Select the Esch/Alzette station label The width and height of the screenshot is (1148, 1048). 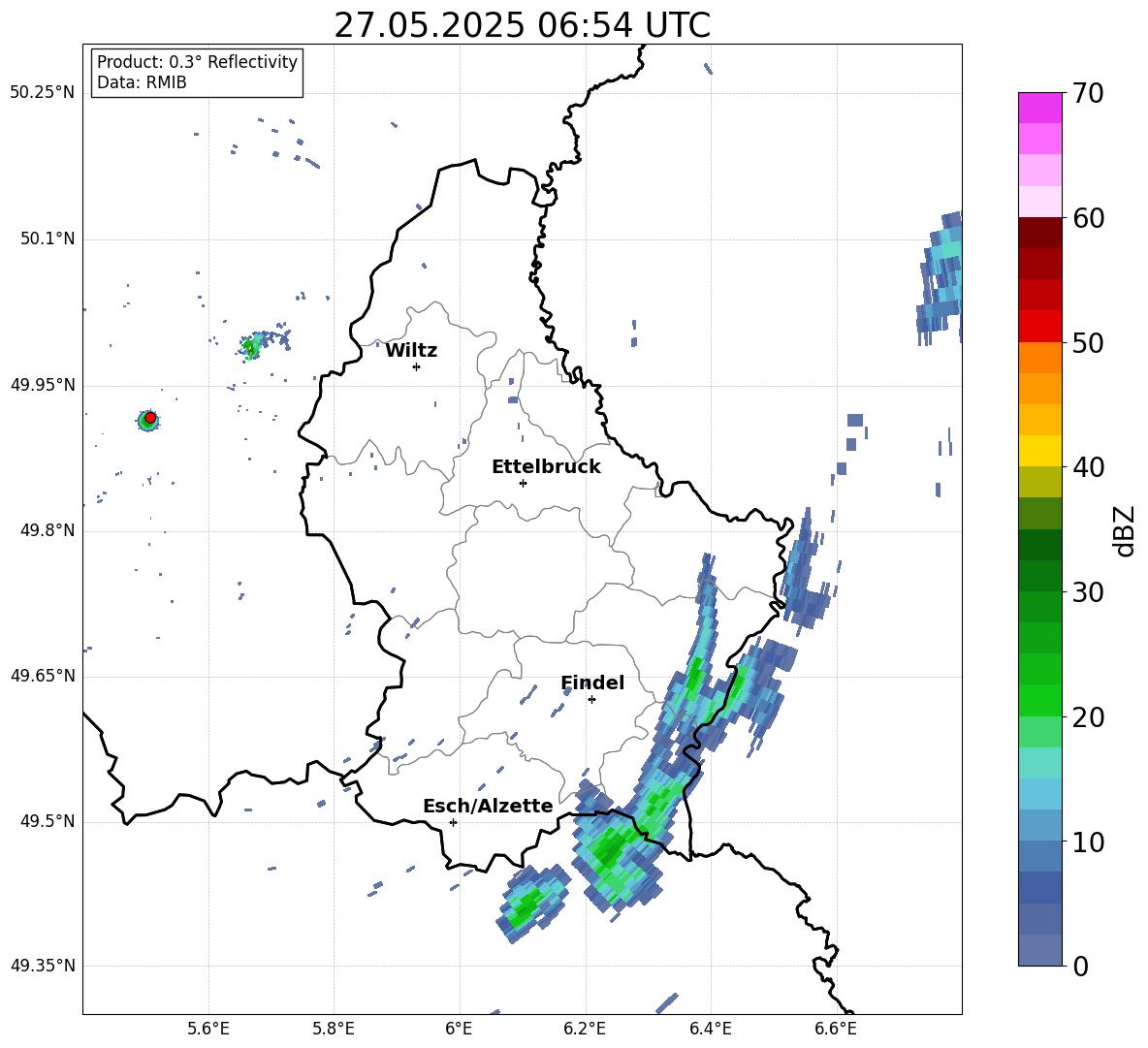[488, 807]
